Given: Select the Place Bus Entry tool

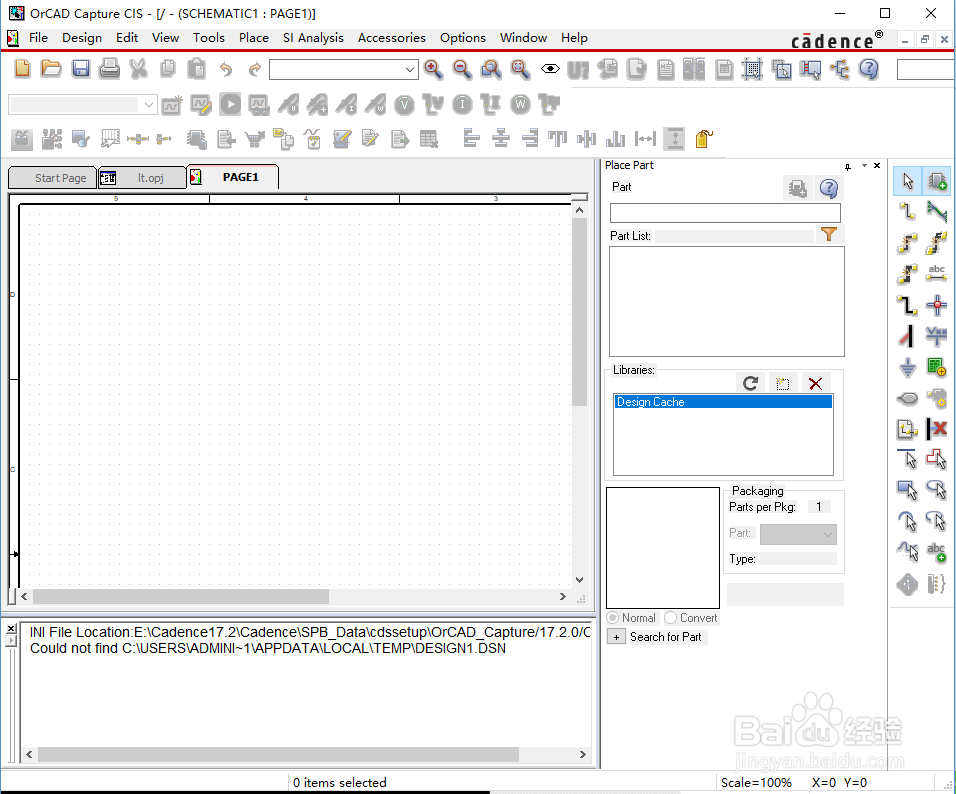Looking at the screenshot, I should [907, 335].
